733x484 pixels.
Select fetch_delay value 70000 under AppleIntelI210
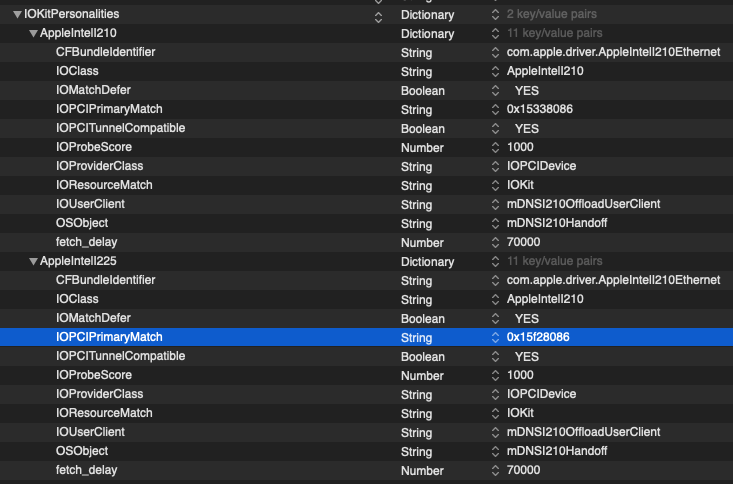[523, 242]
